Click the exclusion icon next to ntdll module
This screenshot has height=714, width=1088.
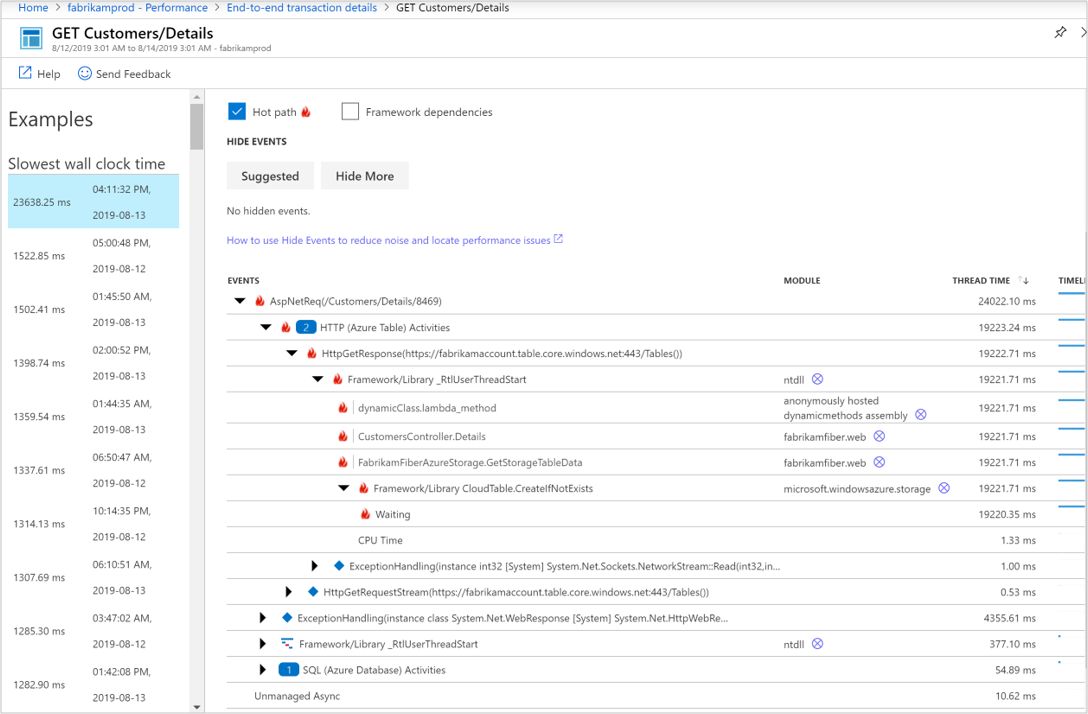(818, 379)
